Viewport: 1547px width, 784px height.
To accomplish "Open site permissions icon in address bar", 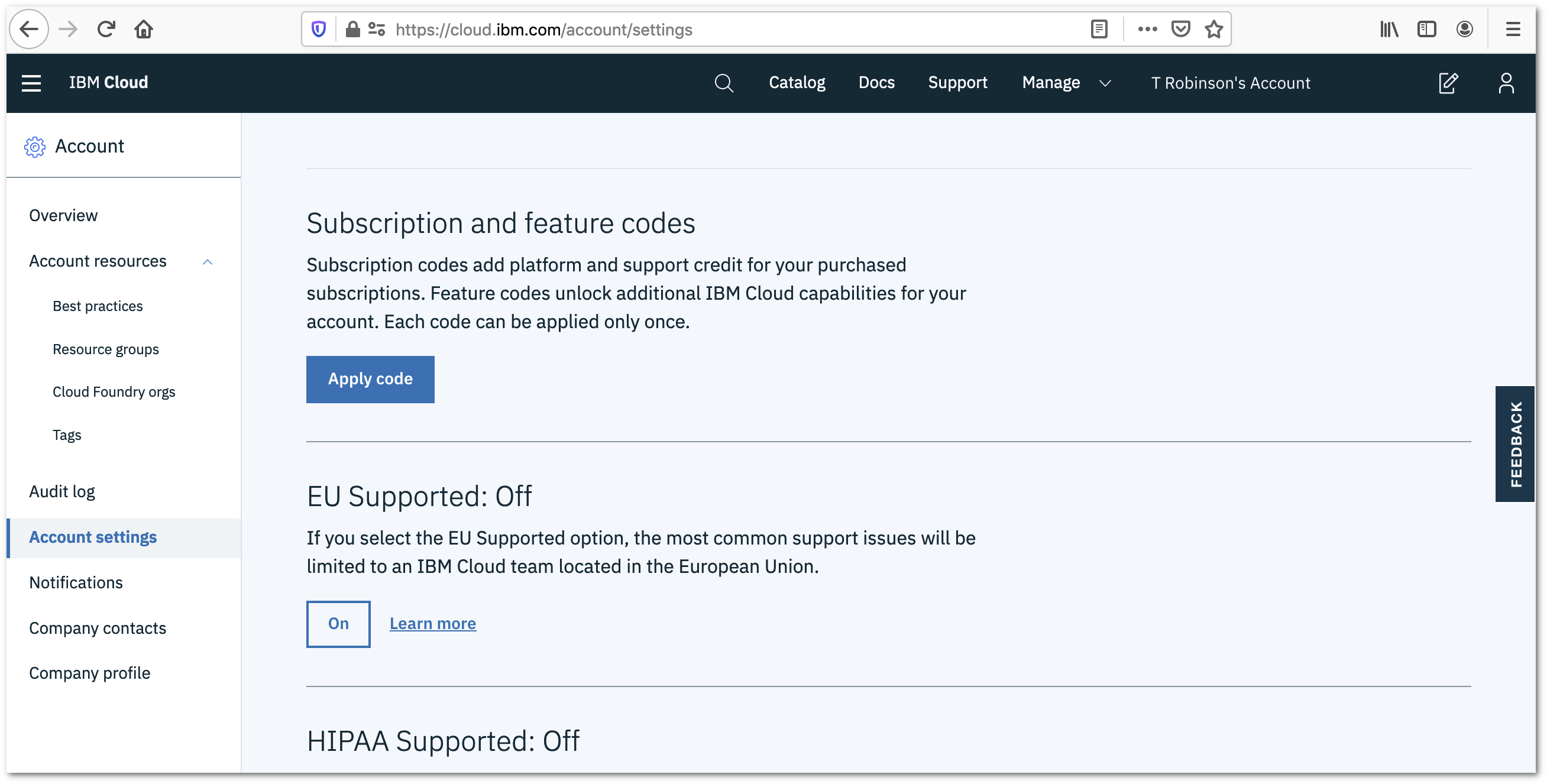I will (x=377, y=29).
